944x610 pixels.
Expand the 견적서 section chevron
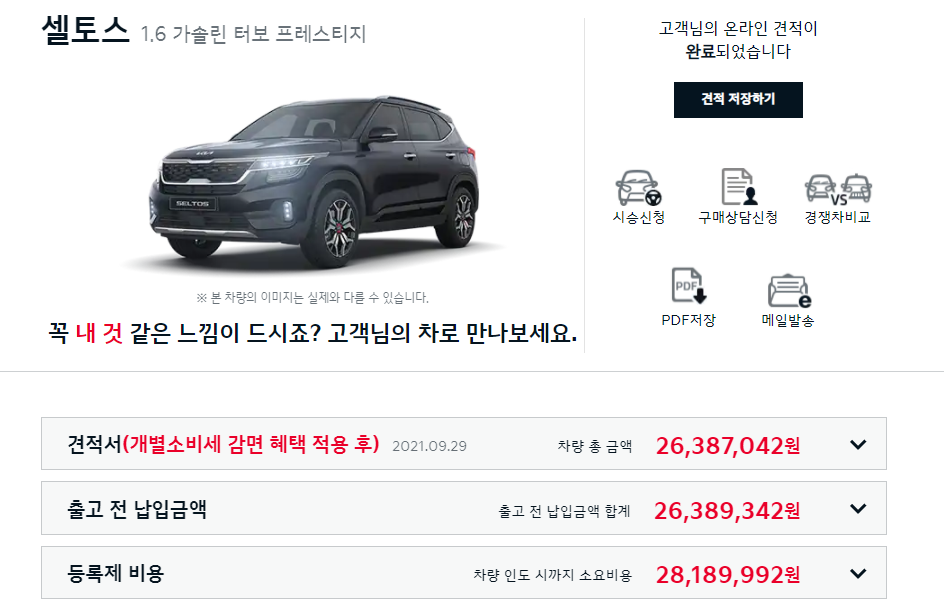[858, 444]
